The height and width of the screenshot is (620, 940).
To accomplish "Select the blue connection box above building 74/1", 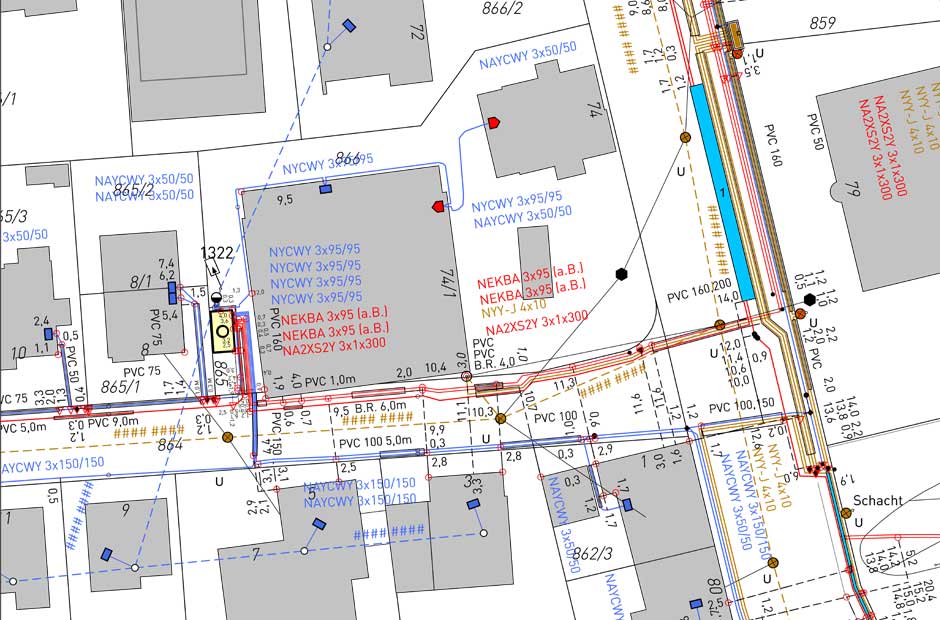I will tap(326, 188).
